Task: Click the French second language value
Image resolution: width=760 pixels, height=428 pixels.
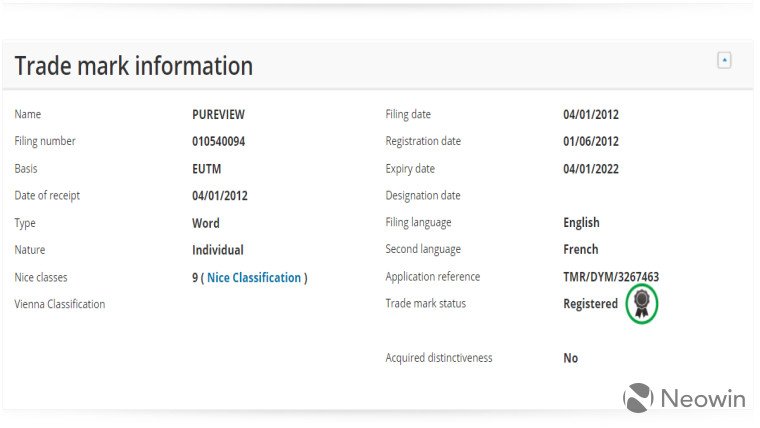Action: pos(580,249)
